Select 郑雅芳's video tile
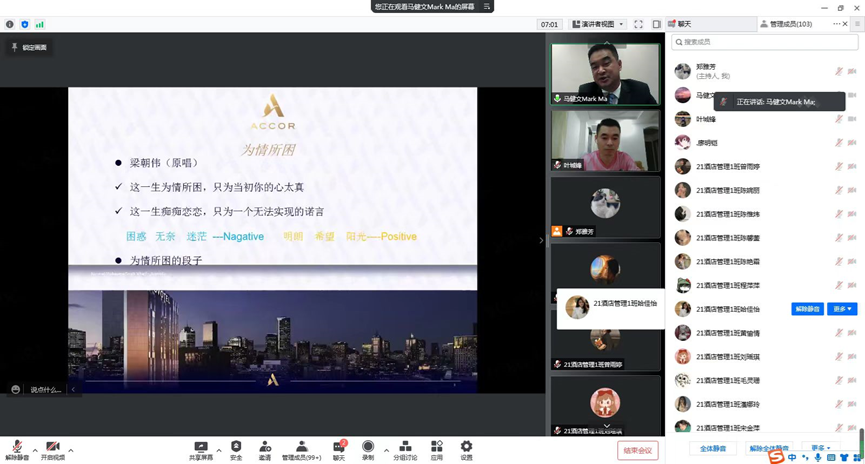 pyautogui.click(x=605, y=207)
